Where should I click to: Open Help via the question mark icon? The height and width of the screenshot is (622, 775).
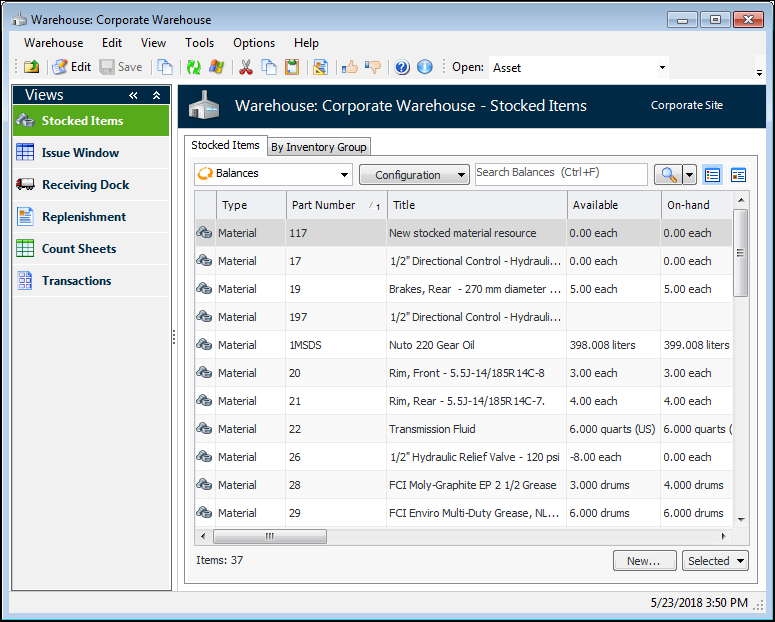click(x=402, y=67)
